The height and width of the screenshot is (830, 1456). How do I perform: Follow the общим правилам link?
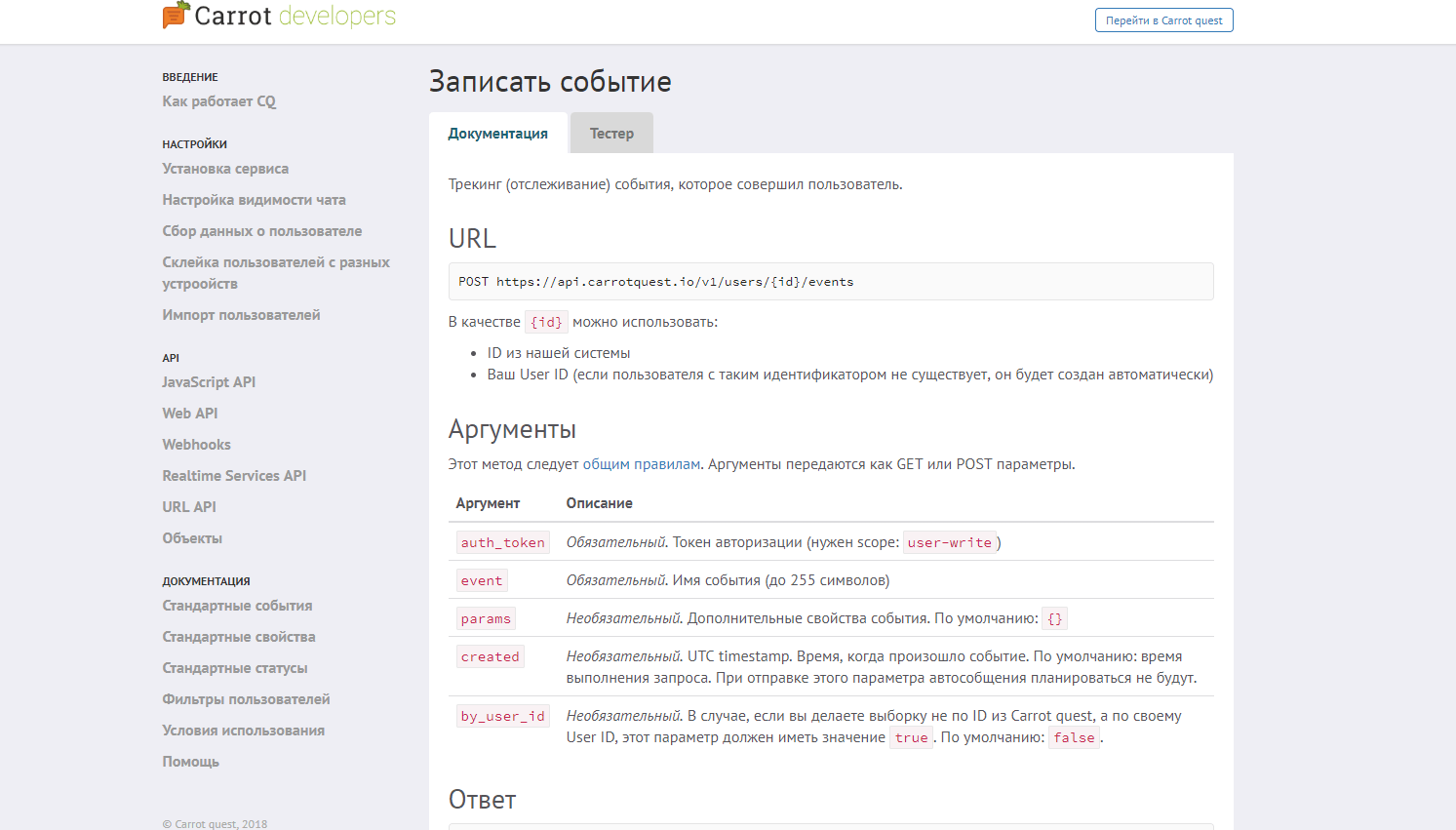642,464
